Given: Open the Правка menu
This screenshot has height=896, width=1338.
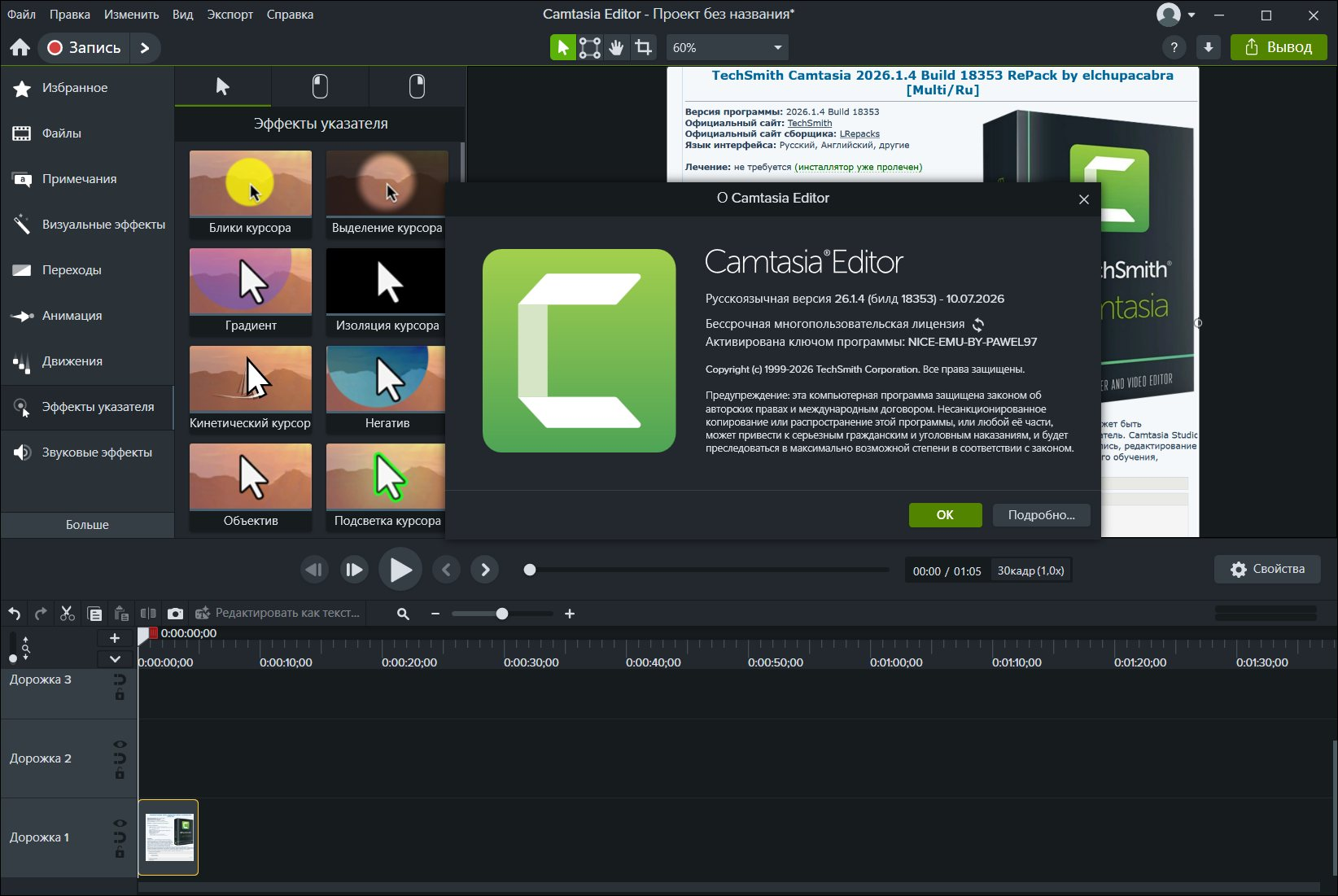Looking at the screenshot, I should [70, 15].
